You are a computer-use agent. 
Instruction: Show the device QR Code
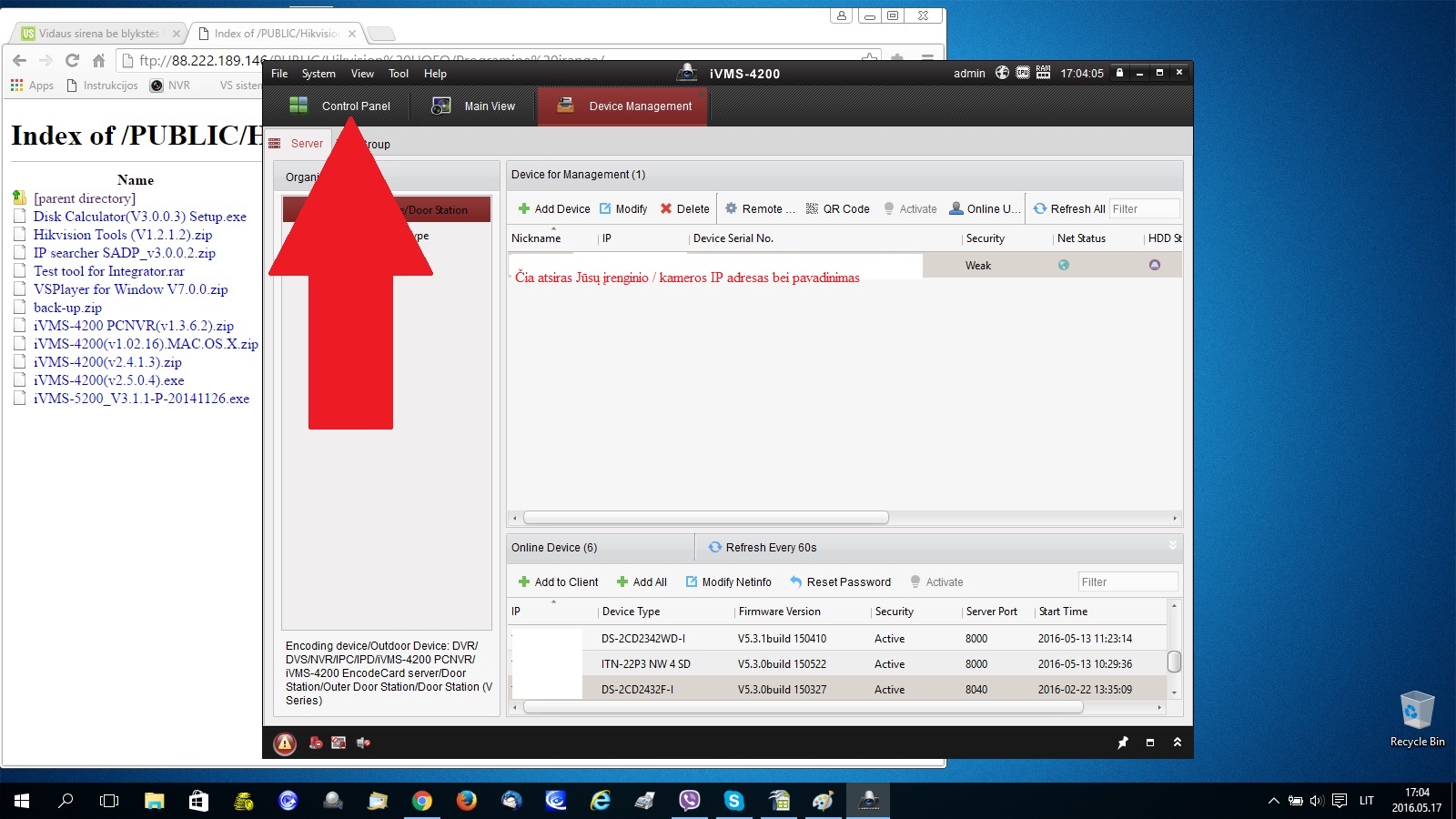[838, 208]
